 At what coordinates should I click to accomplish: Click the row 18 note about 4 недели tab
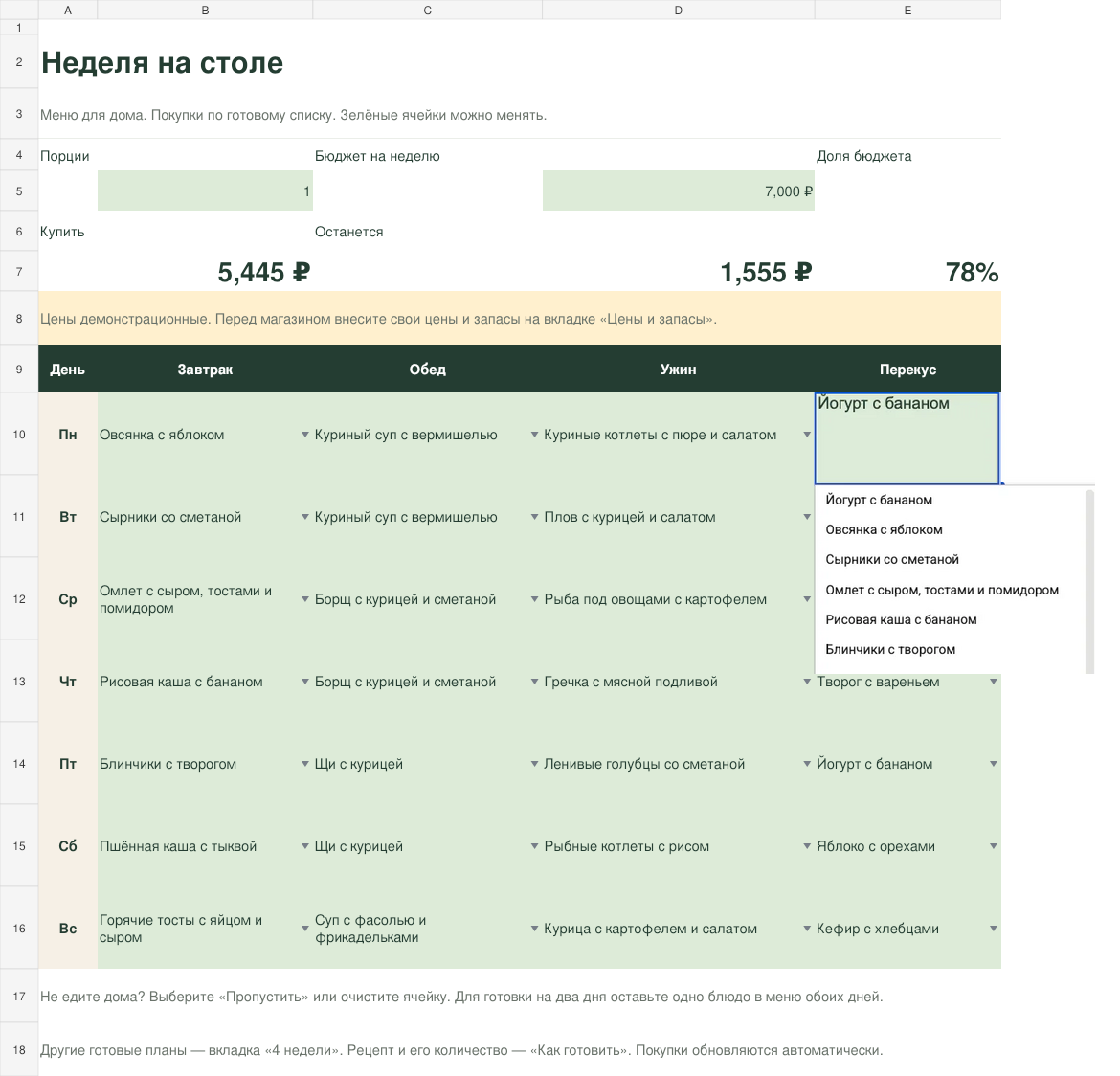tap(461, 1049)
